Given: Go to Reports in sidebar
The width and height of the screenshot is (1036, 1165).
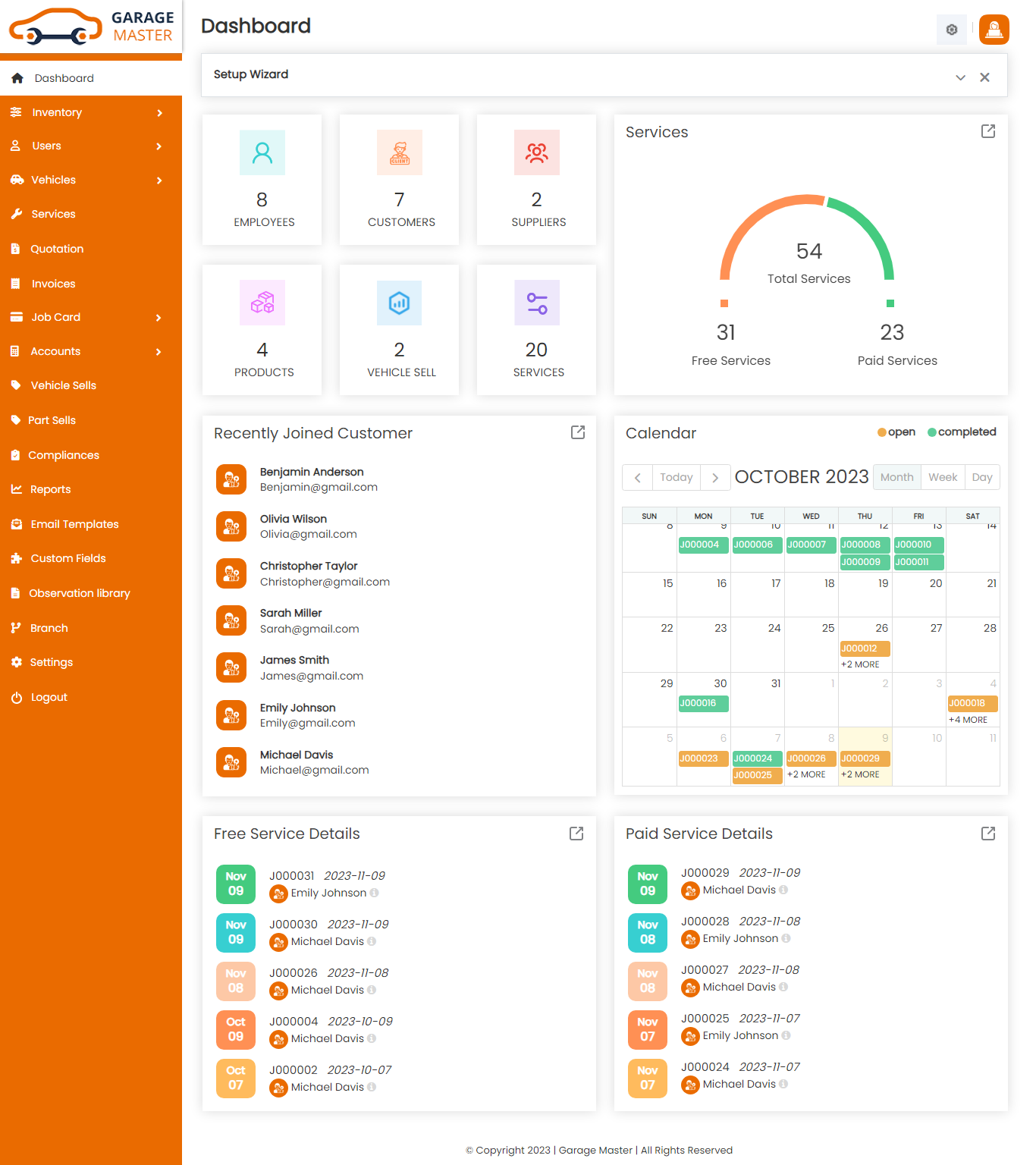Looking at the screenshot, I should pyautogui.click(x=50, y=489).
